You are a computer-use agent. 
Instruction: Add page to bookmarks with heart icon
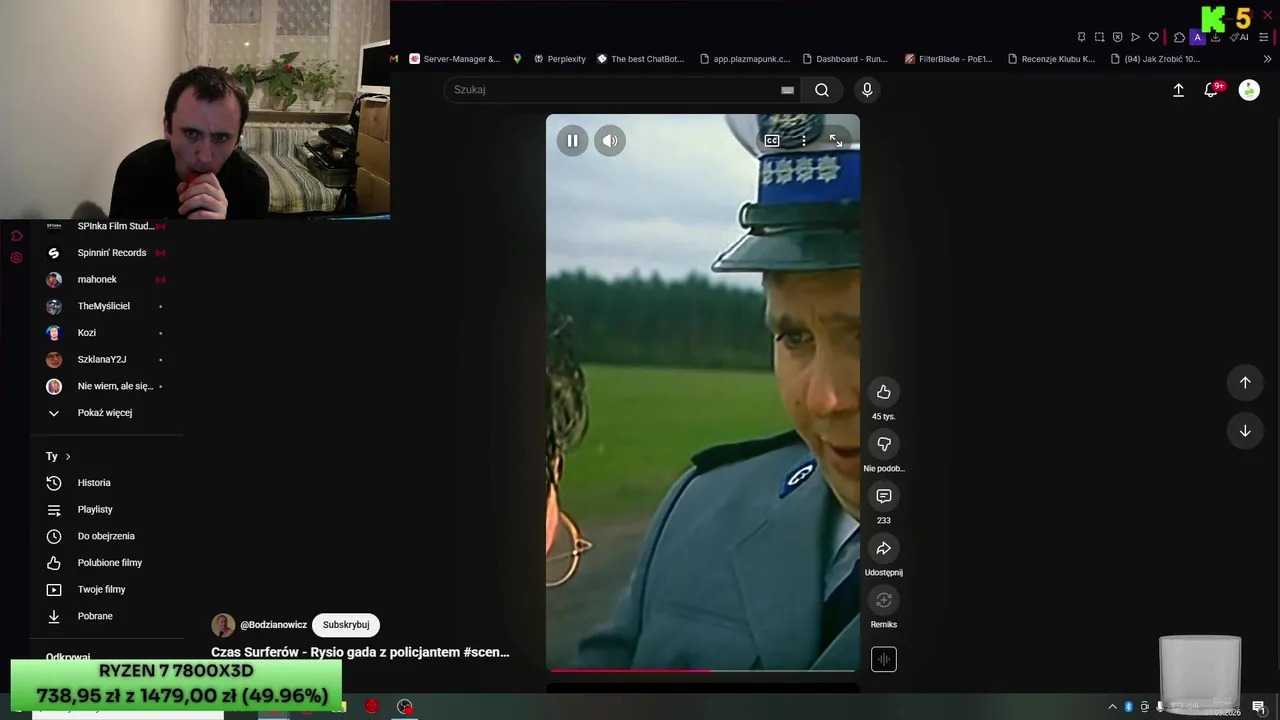click(x=1153, y=37)
